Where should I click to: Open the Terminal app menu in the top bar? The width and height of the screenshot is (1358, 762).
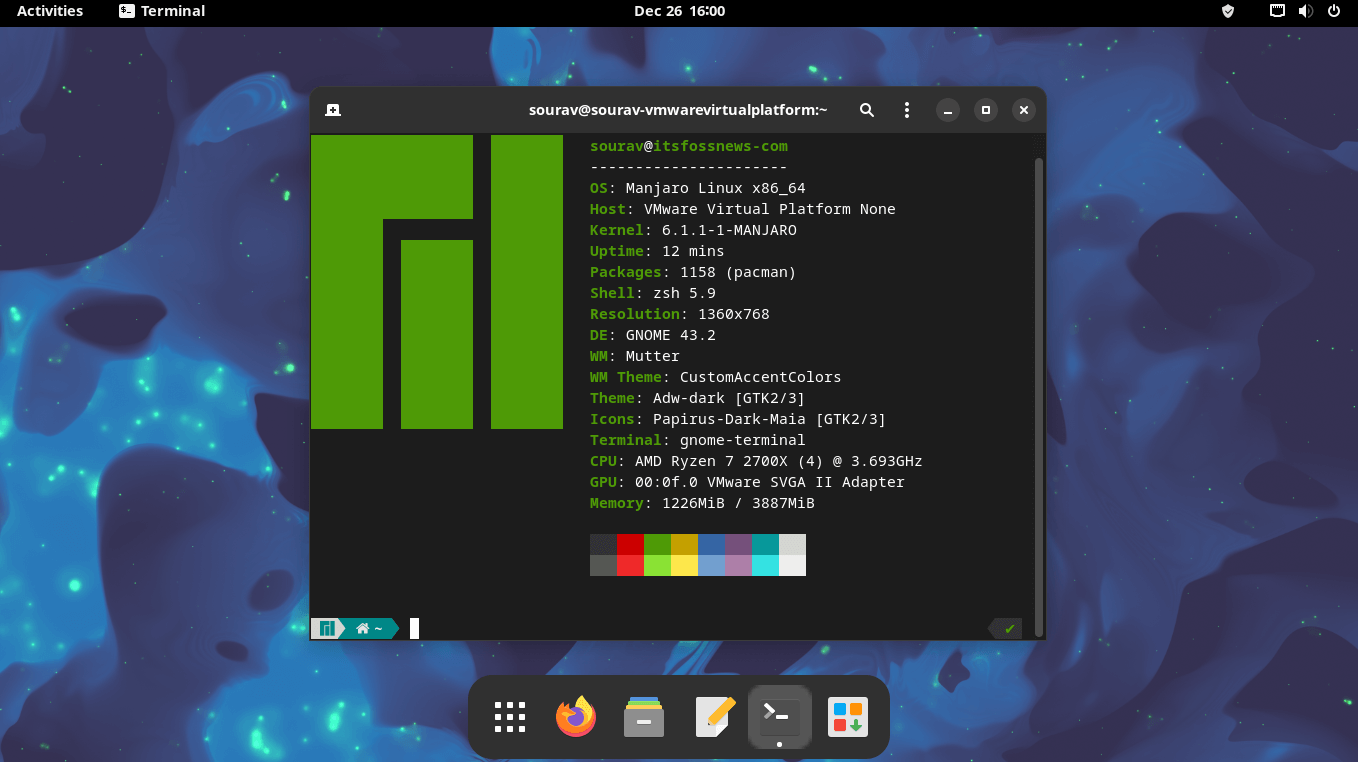pos(160,11)
